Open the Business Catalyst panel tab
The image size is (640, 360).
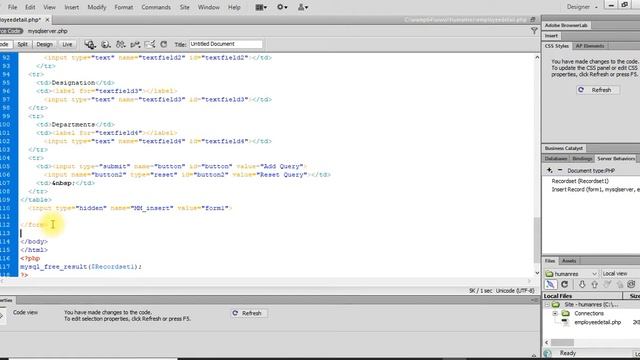click(x=564, y=148)
